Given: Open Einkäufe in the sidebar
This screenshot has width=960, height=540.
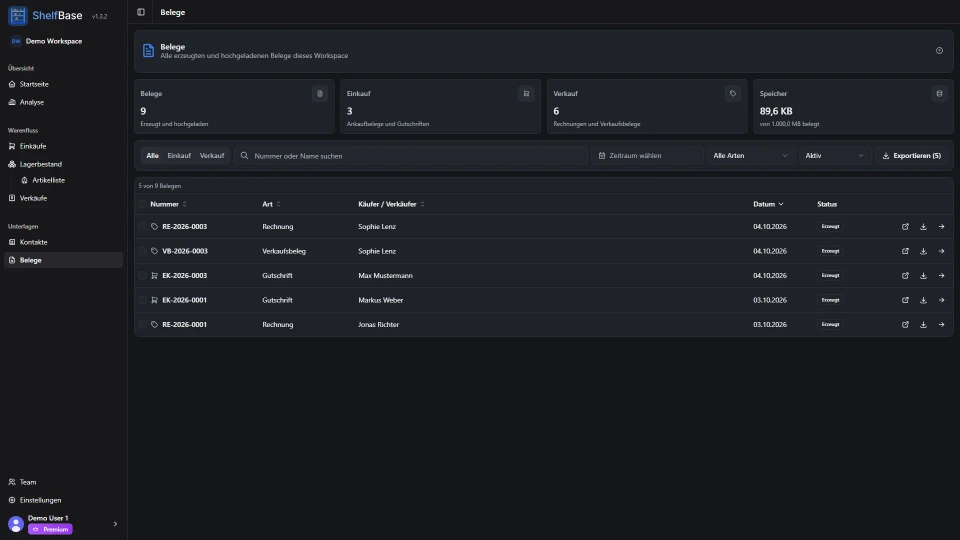Looking at the screenshot, I should 63,146.
